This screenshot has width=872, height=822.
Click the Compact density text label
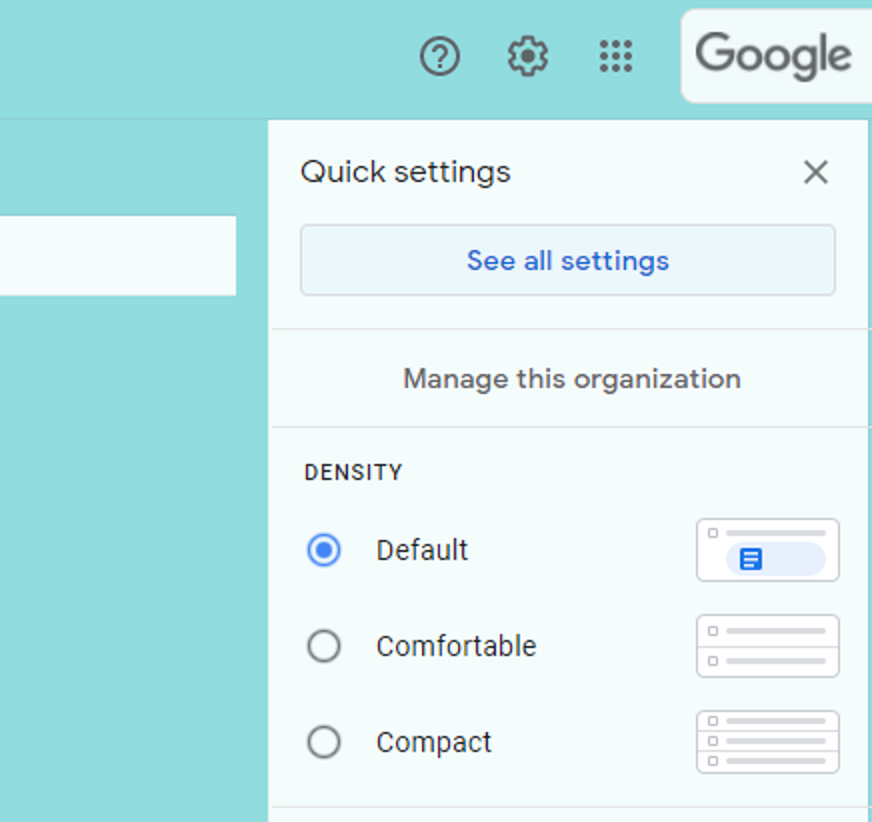click(x=434, y=742)
